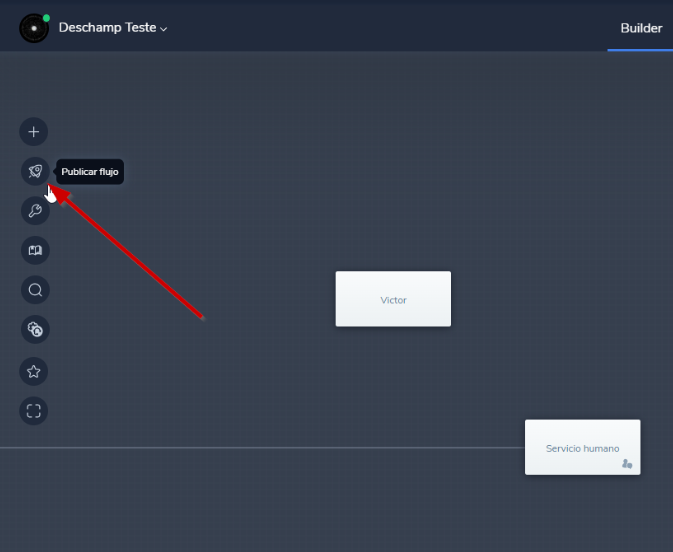Publish the flow with the rocket icon
This screenshot has height=552, width=673.
click(34, 172)
